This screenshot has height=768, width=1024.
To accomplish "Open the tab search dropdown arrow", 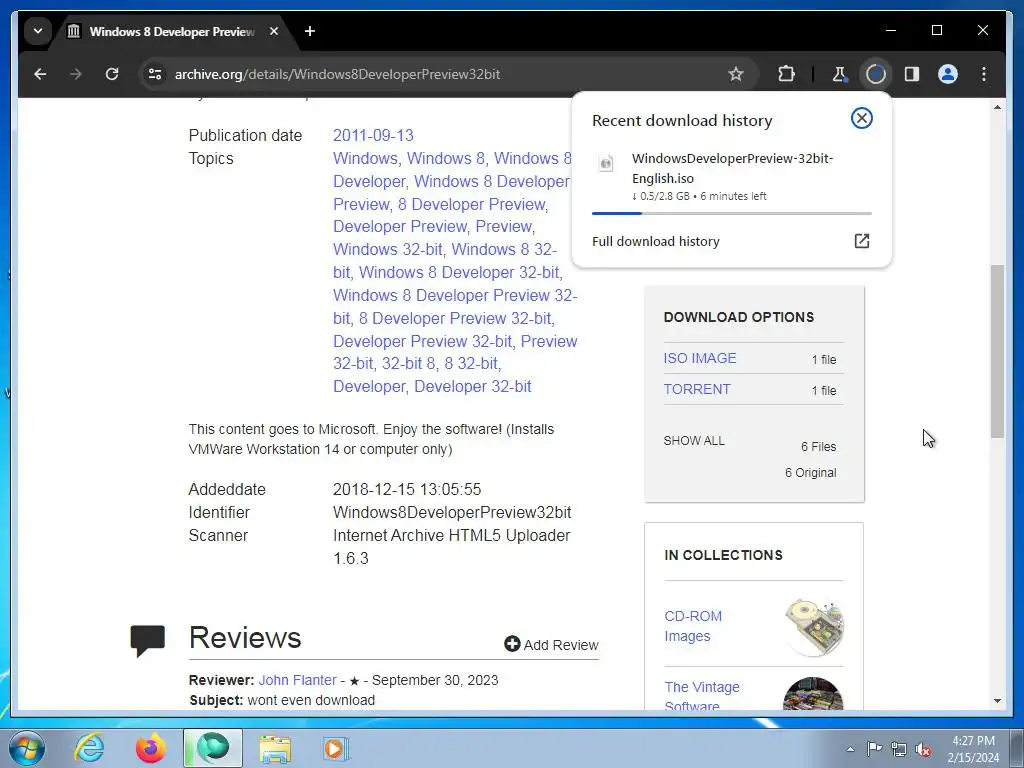I will [38, 31].
